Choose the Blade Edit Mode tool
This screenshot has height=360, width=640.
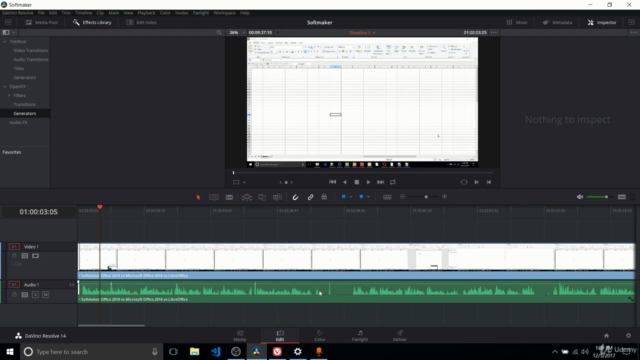coord(229,197)
